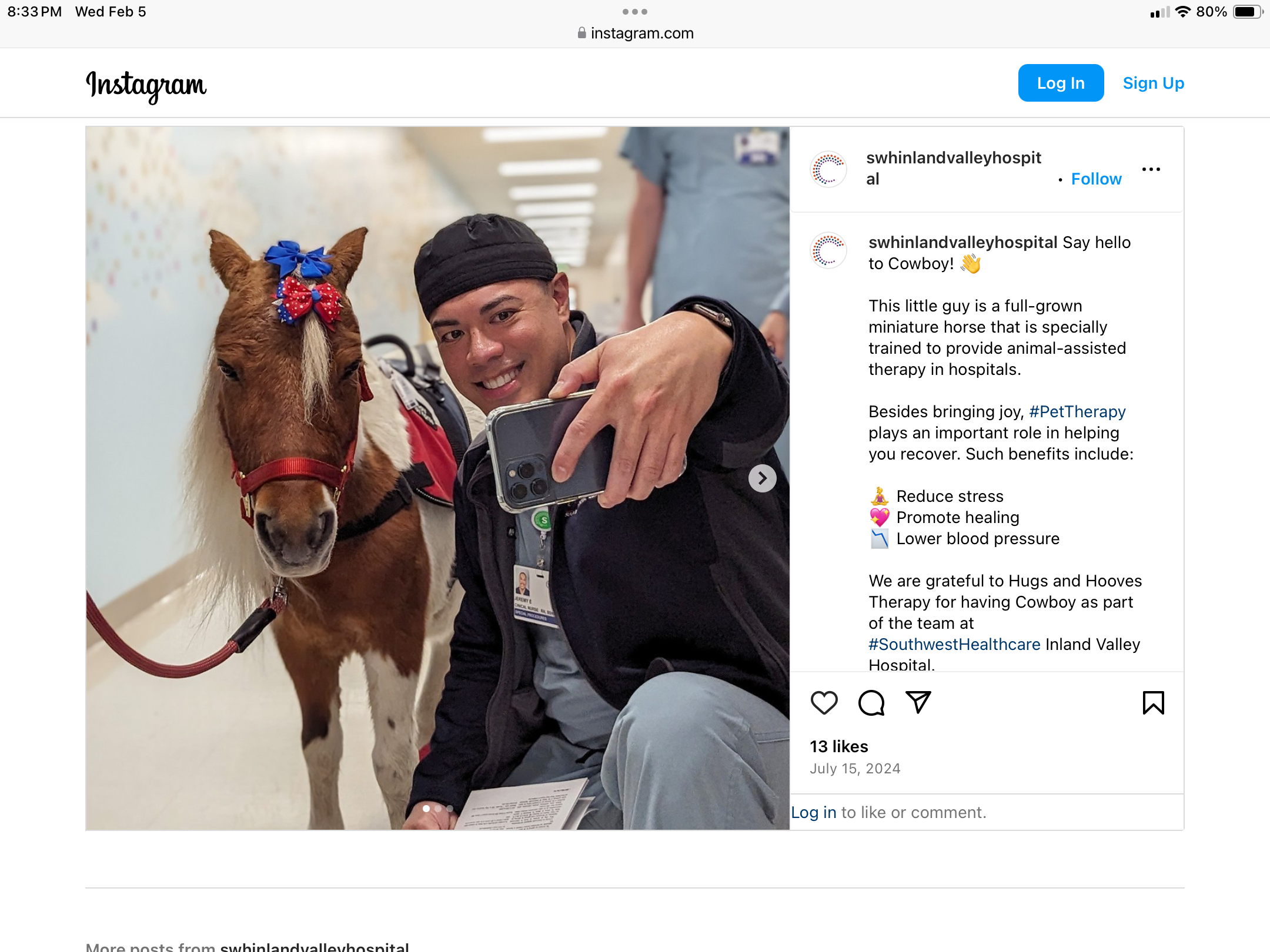Open profile picture beside post header
Viewport: 1270px width, 952px height.
coord(828,169)
